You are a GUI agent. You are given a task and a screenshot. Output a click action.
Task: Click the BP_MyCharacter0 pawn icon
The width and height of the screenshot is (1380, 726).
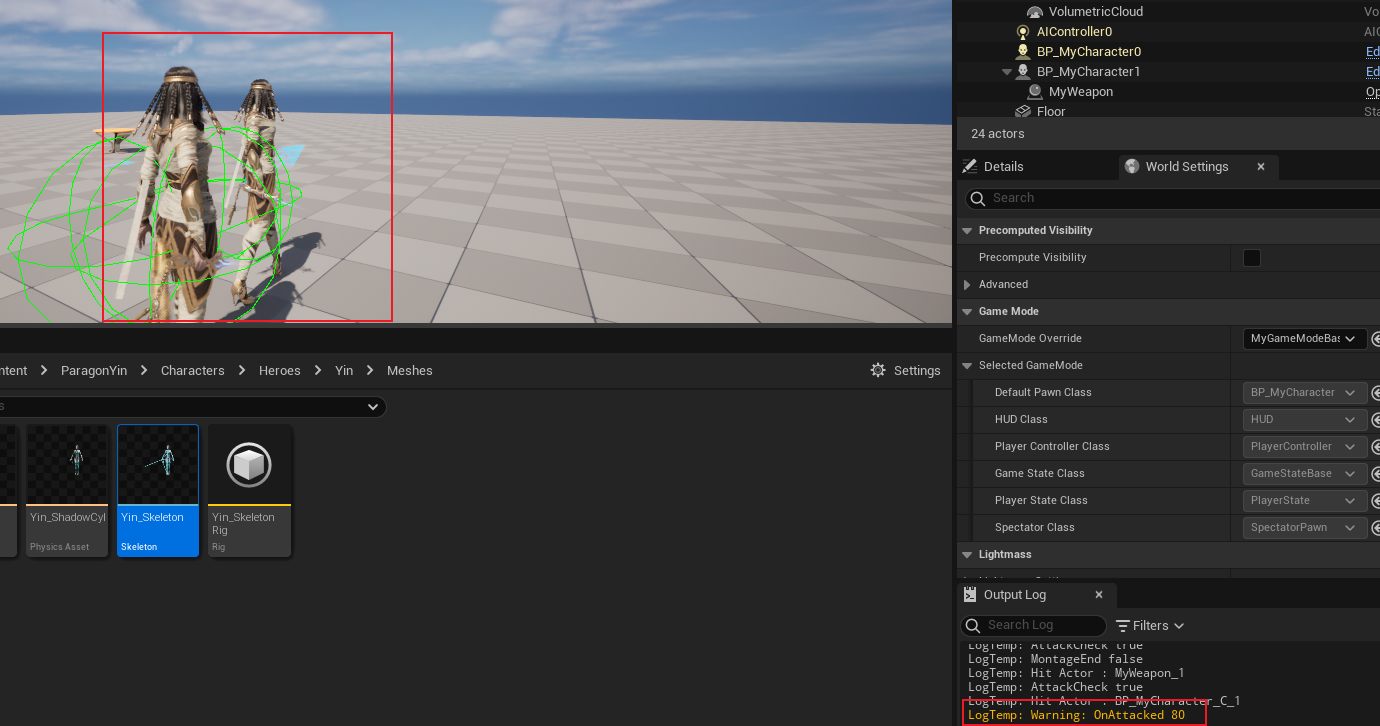(1023, 52)
